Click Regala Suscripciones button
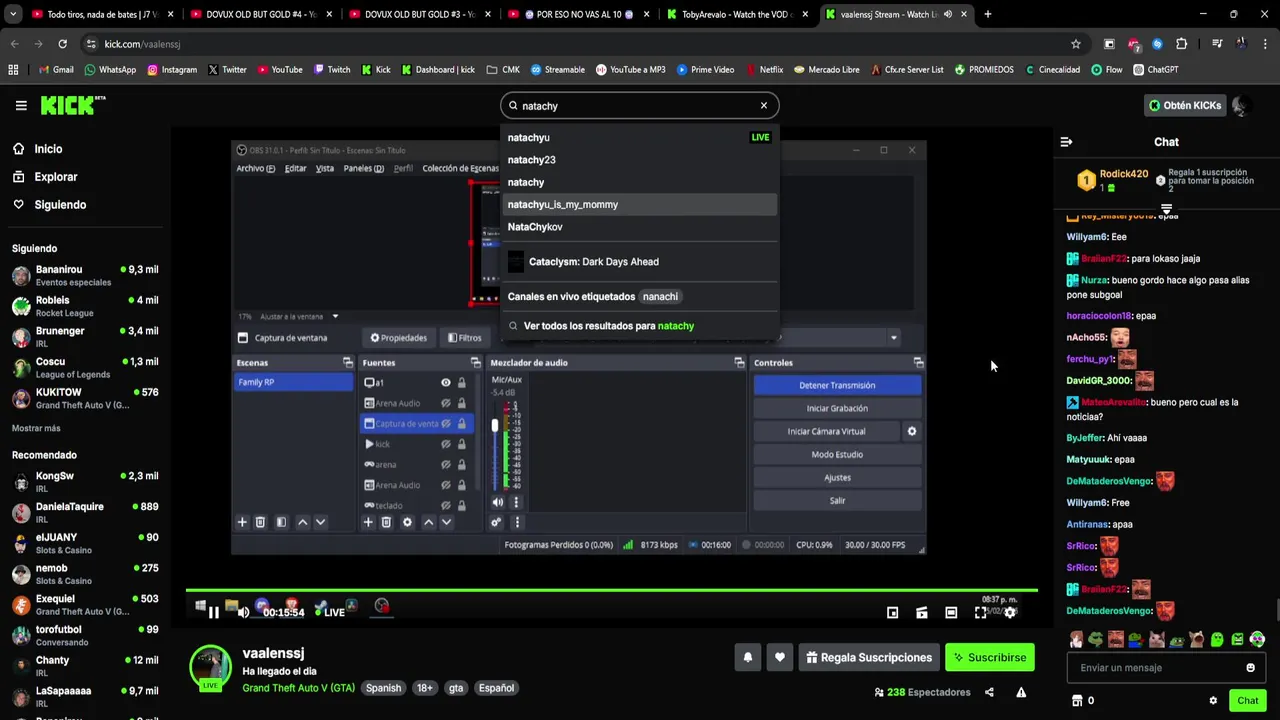 [x=869, y=657]
